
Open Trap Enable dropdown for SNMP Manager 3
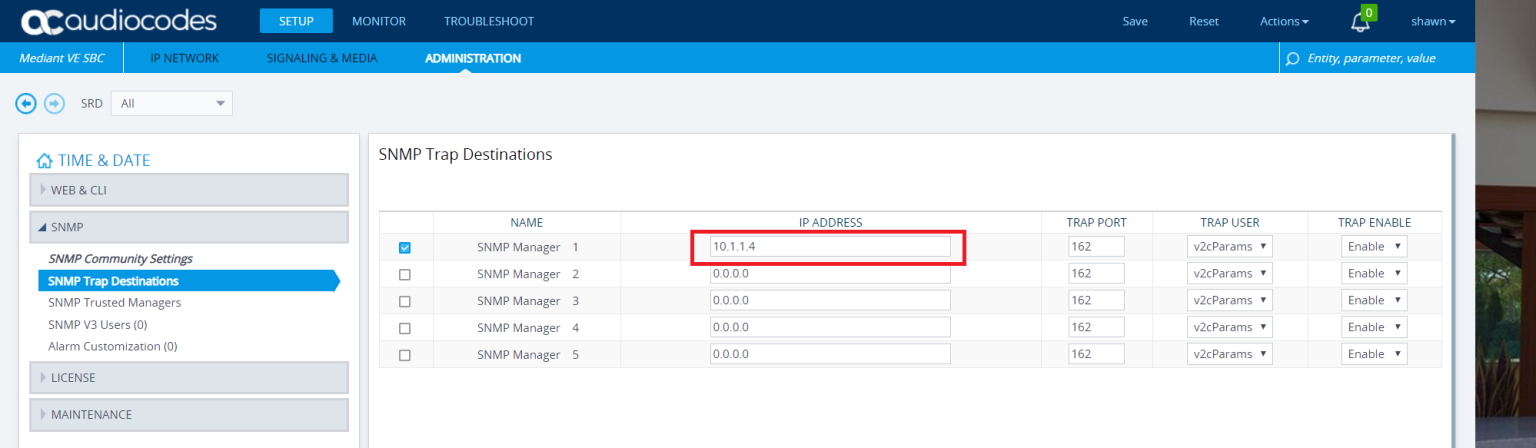point(1373,300)
